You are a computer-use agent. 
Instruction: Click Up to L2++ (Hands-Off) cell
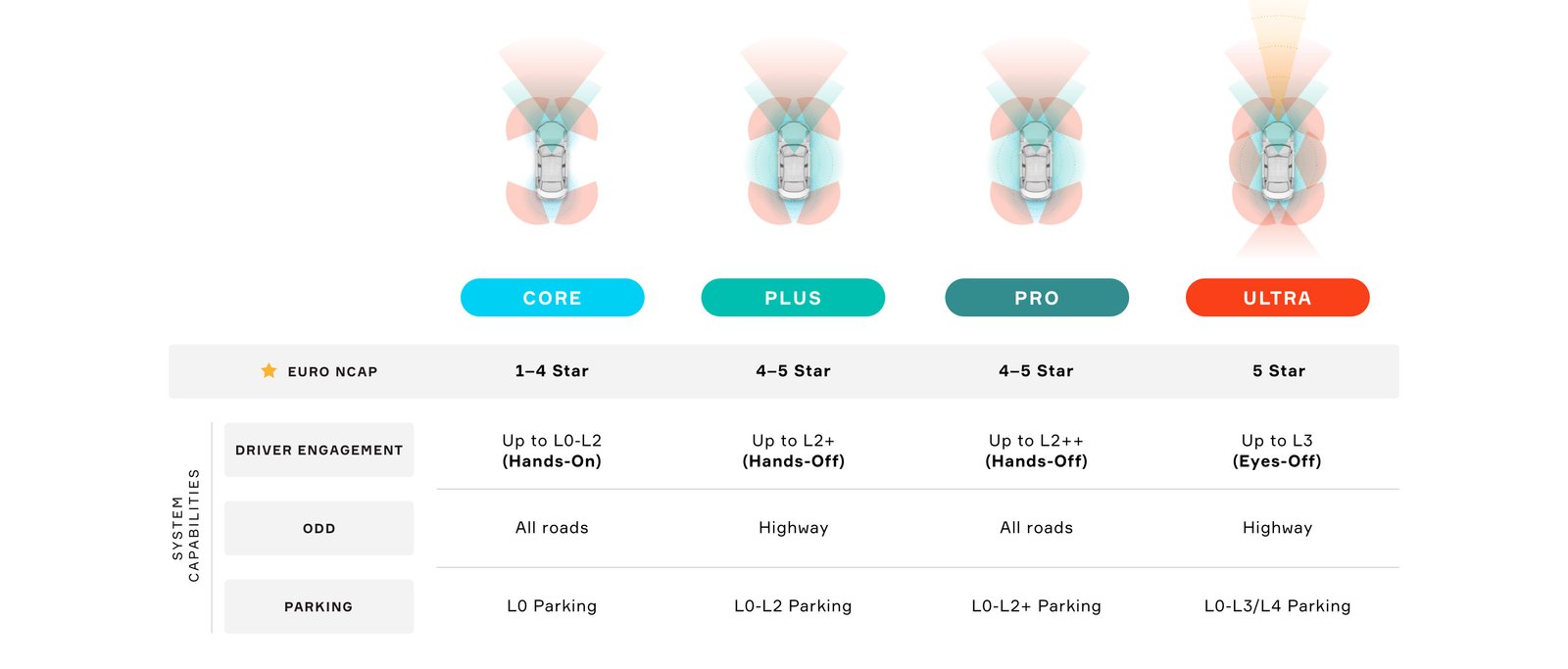1036,451
